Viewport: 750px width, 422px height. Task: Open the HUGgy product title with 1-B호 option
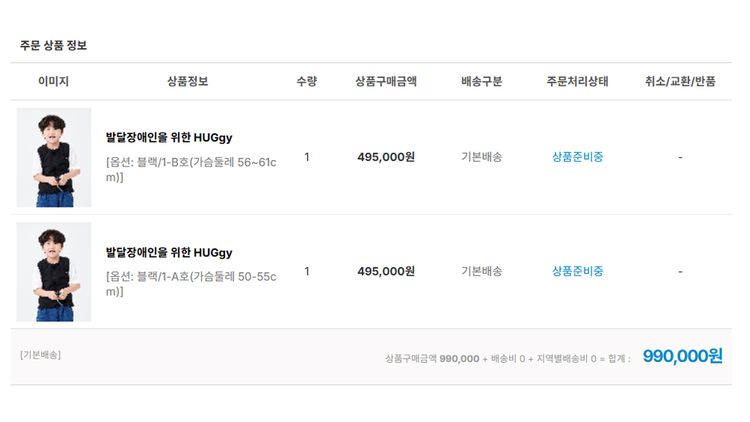[168, 138]
